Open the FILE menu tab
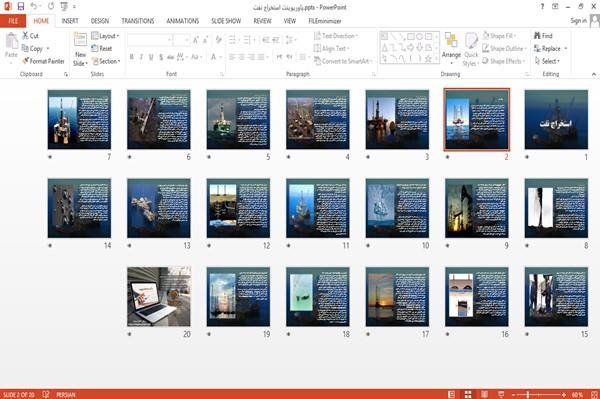 click(x=13, y=21)
